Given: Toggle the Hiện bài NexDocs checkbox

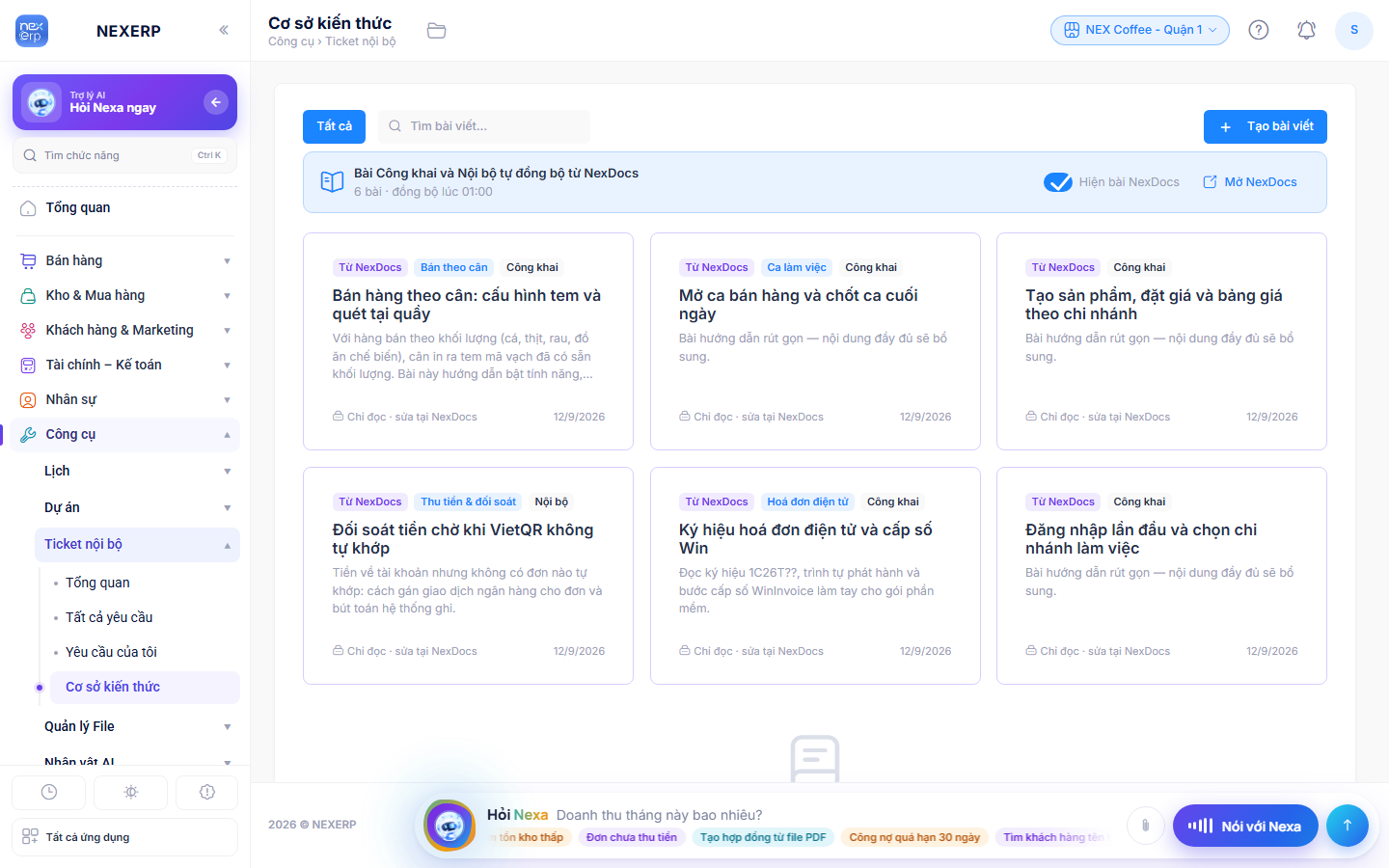Looking at the screenshot, I should click(1058, 182).
